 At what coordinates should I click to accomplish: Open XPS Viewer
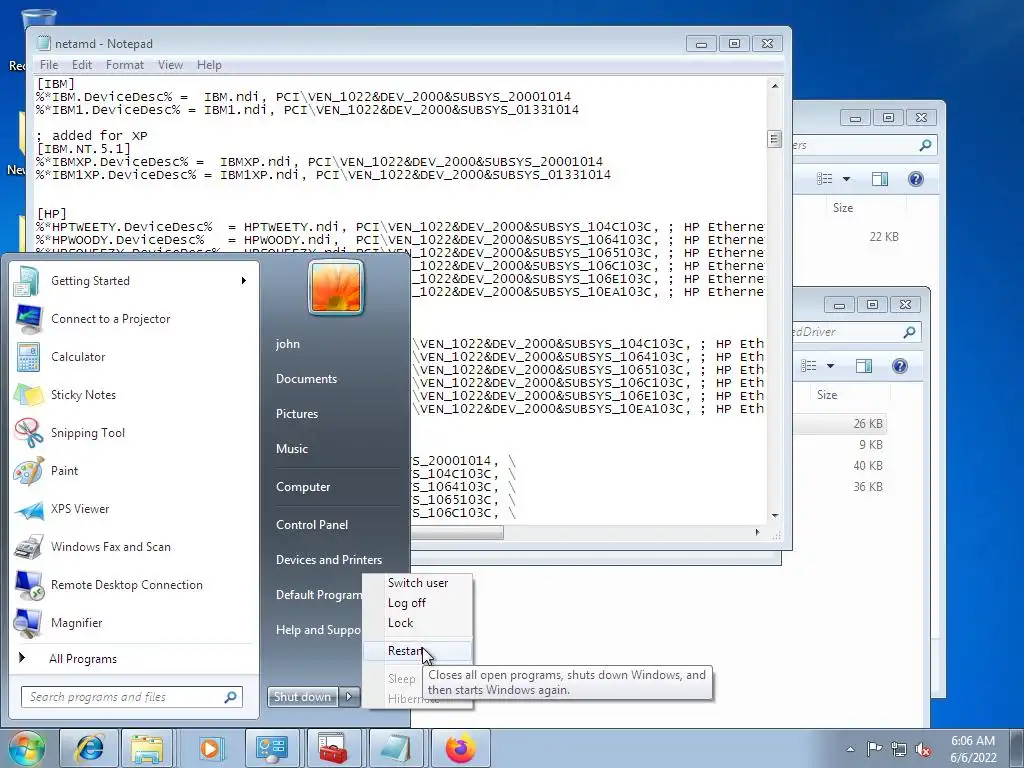pos(134,509)
